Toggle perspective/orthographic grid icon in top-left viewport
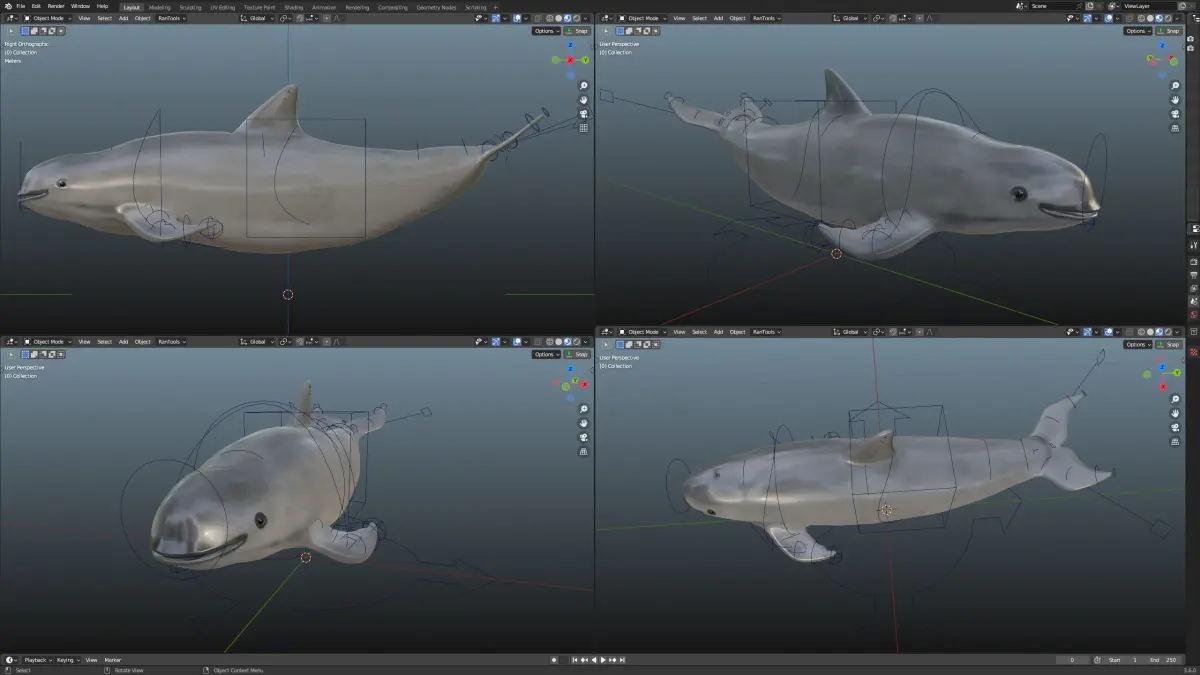Screen dimensions: 1200x675 (x=584, y=128)
